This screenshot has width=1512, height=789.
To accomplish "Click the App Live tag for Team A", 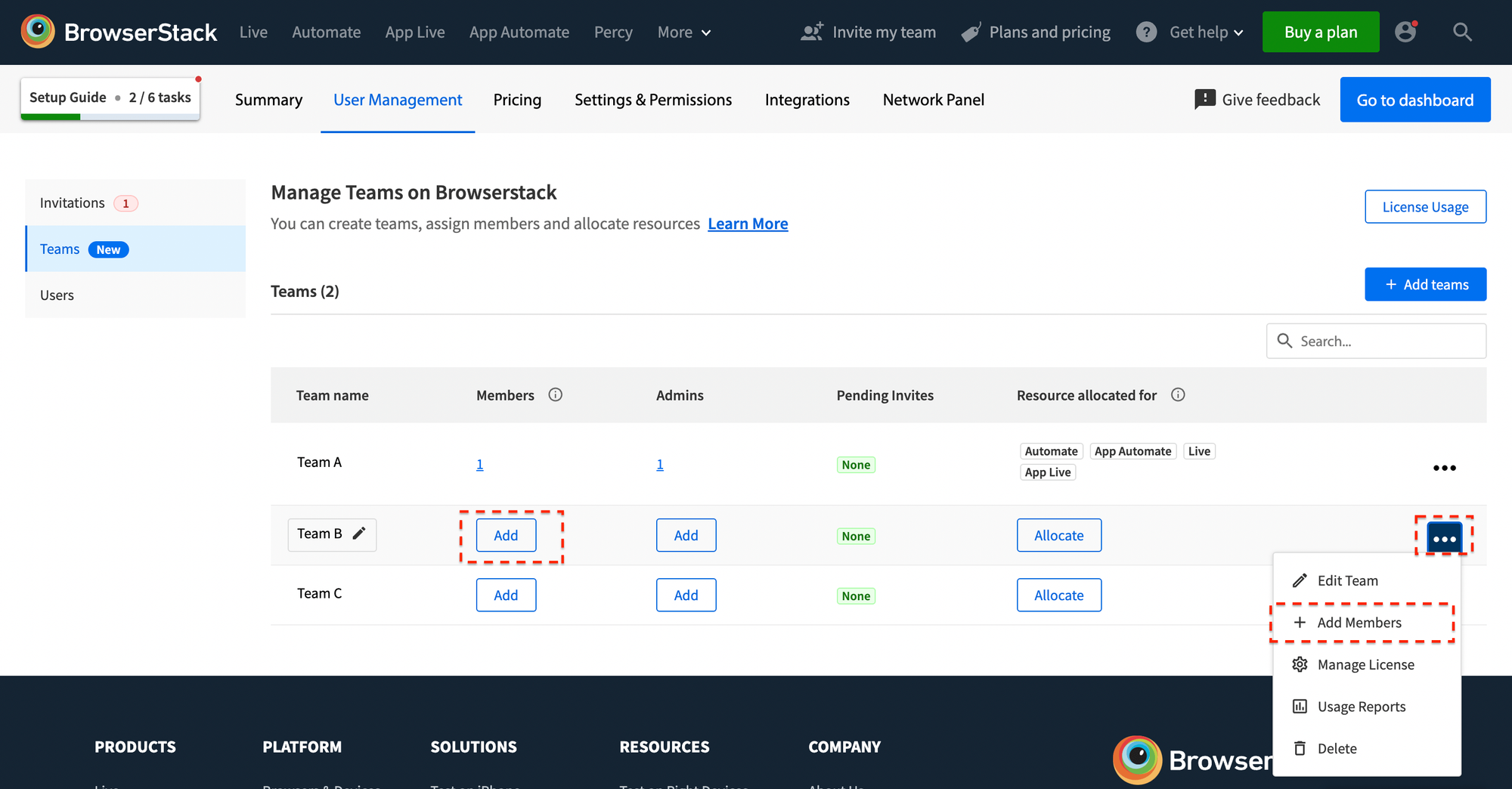I will [1048, 472].
